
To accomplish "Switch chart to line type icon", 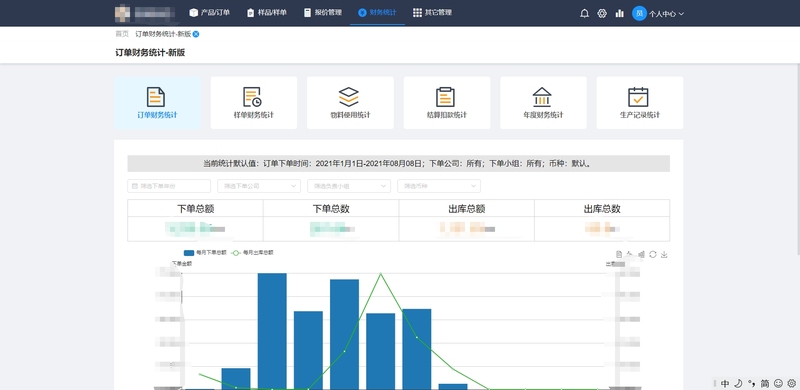I will pos(630,254).
